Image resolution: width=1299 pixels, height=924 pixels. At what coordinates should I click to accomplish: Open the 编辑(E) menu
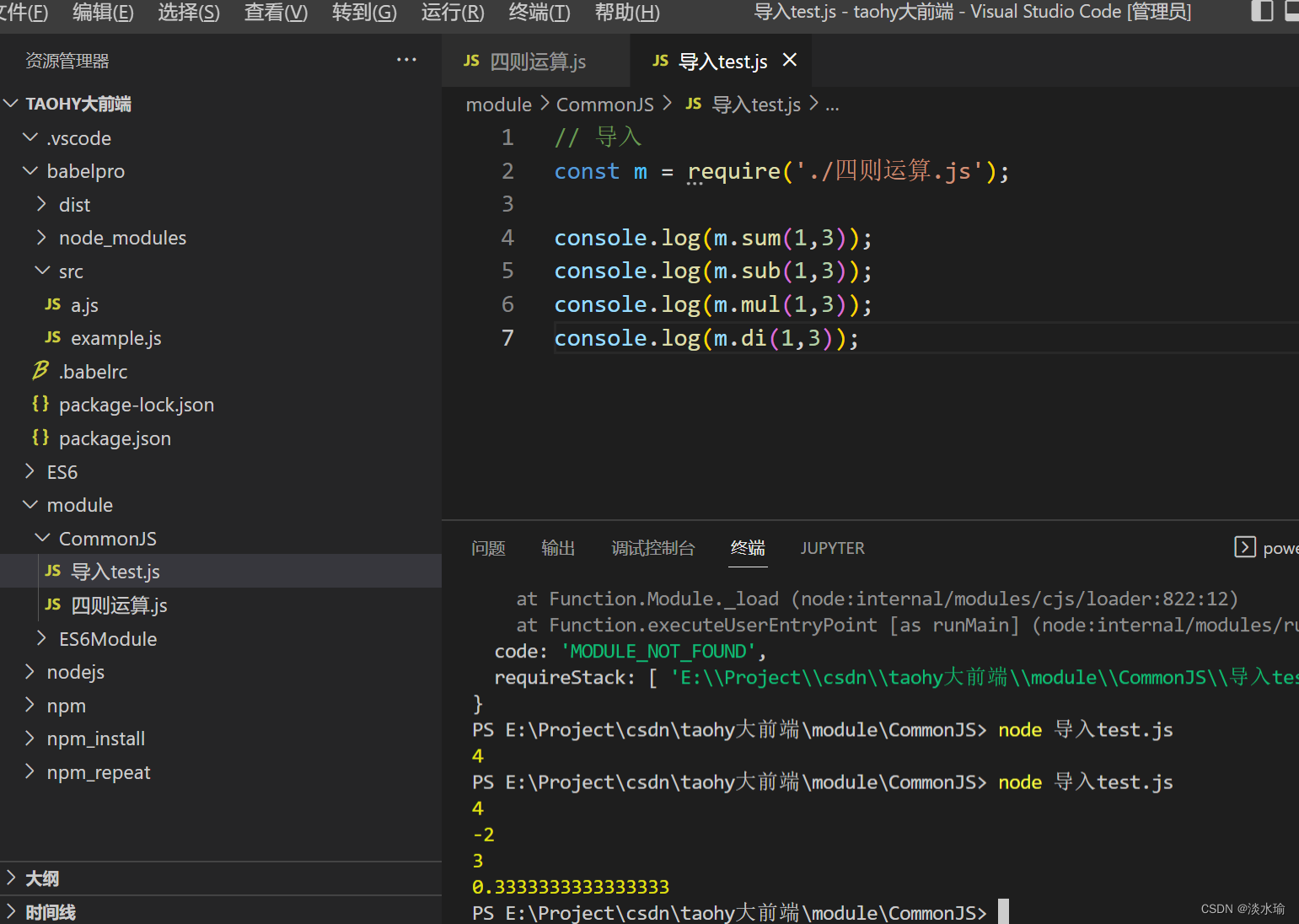click(103, 12)
